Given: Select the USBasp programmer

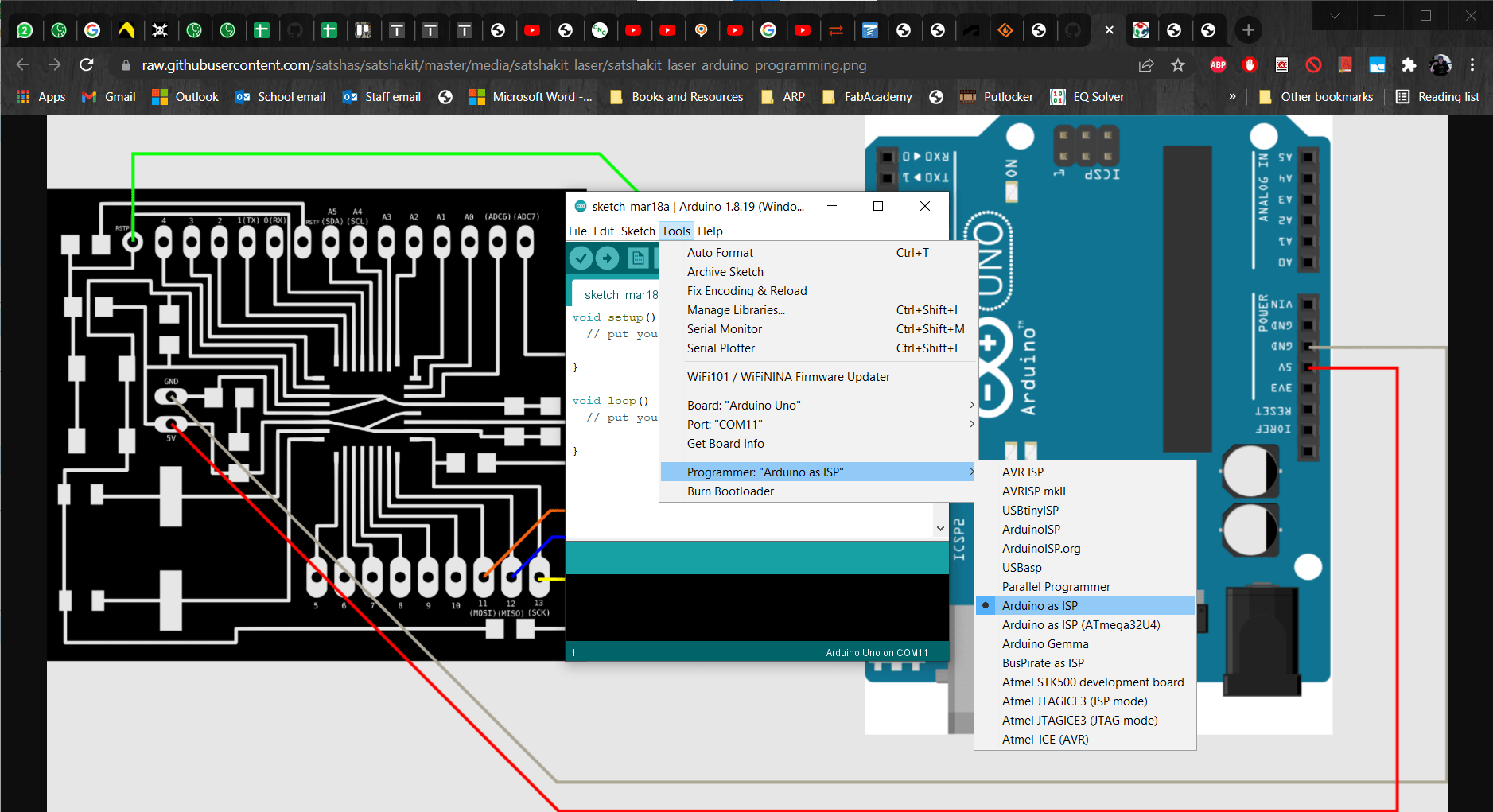Looking at the screenshot, I should point(1085,567).
